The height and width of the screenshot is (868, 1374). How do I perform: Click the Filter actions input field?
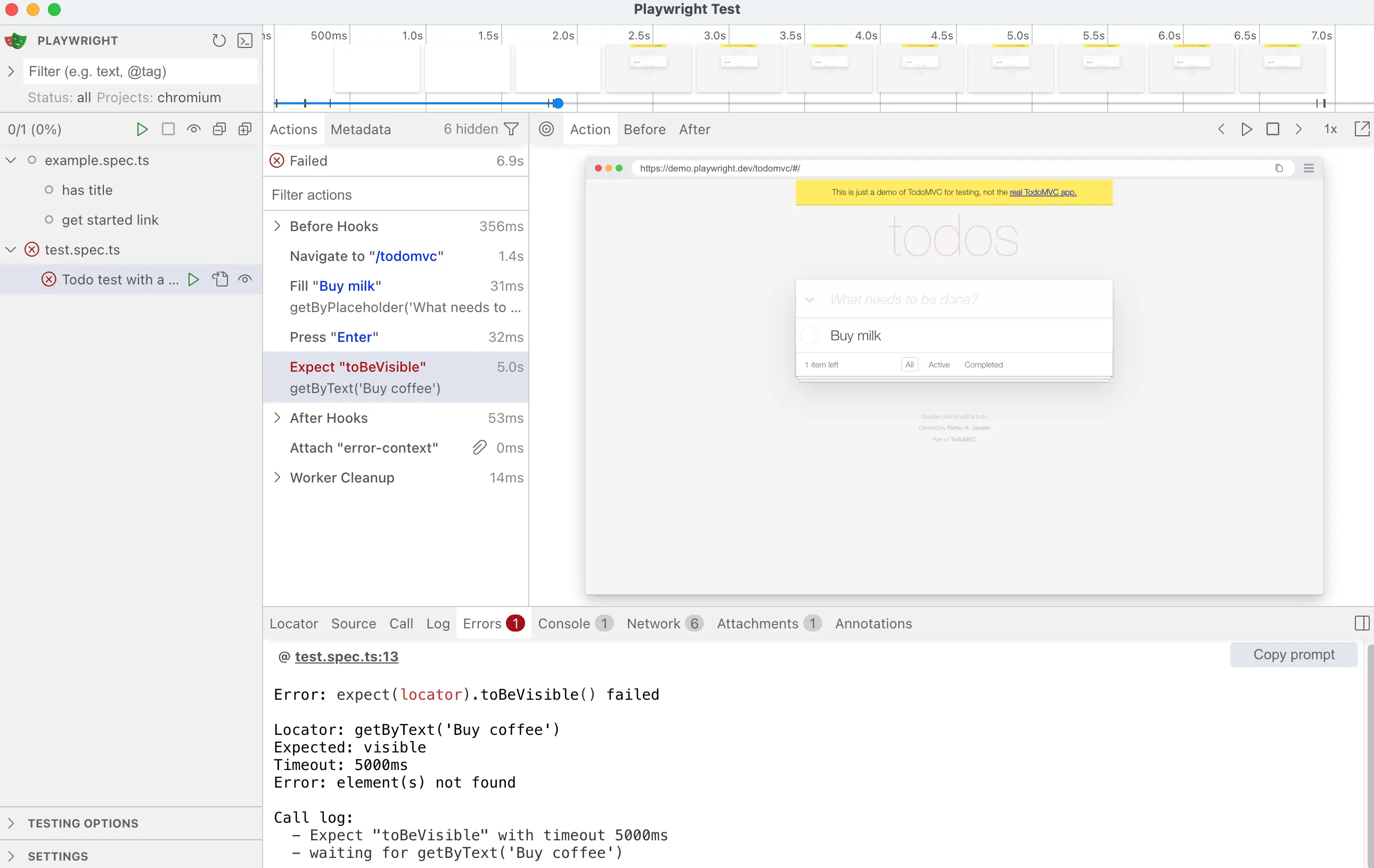coord(395,194)
